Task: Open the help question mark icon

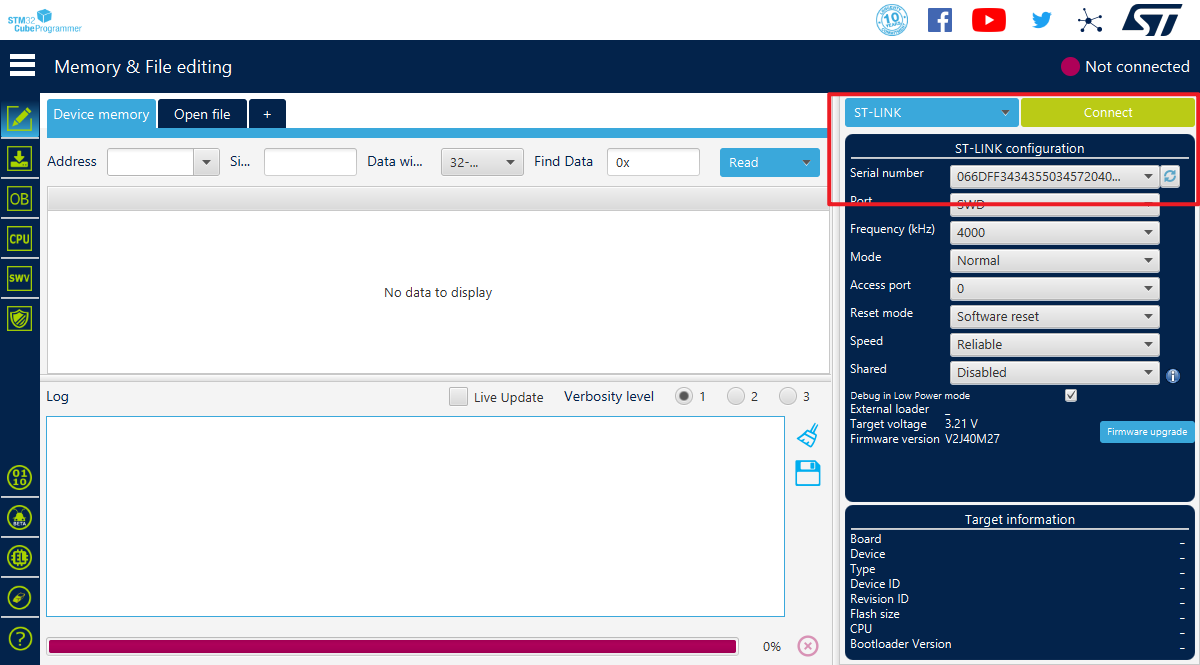Action: [19, 638]
